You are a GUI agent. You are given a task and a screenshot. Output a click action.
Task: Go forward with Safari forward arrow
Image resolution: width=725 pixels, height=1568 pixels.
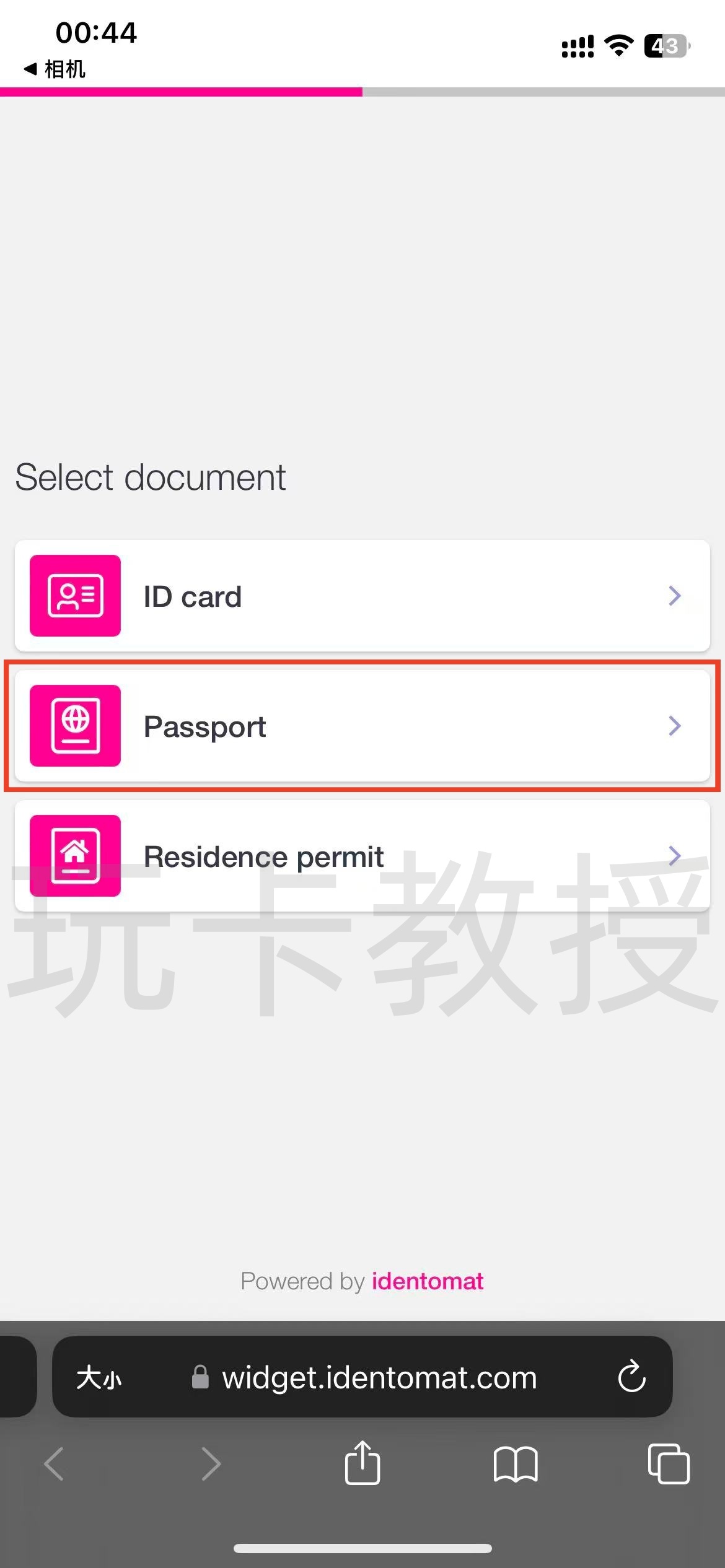click(211, 1464)
